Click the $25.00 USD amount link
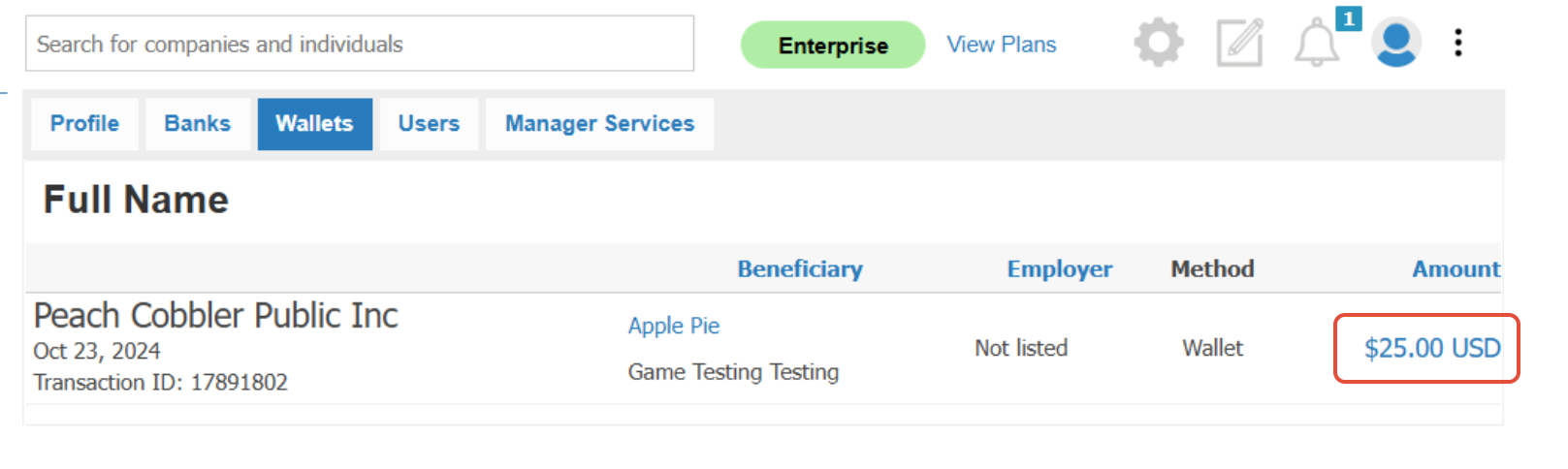The width and height of the screenshot is (1568, 469). pos(1432,348)
